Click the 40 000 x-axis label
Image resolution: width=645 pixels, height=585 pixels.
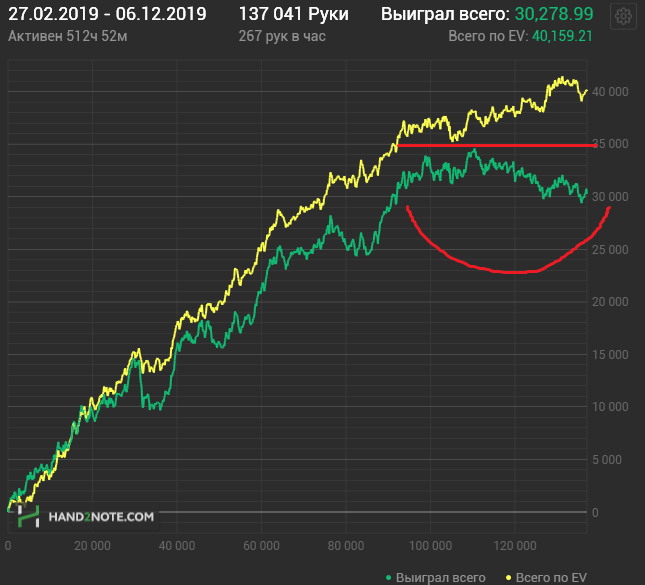tap(177, 546)
